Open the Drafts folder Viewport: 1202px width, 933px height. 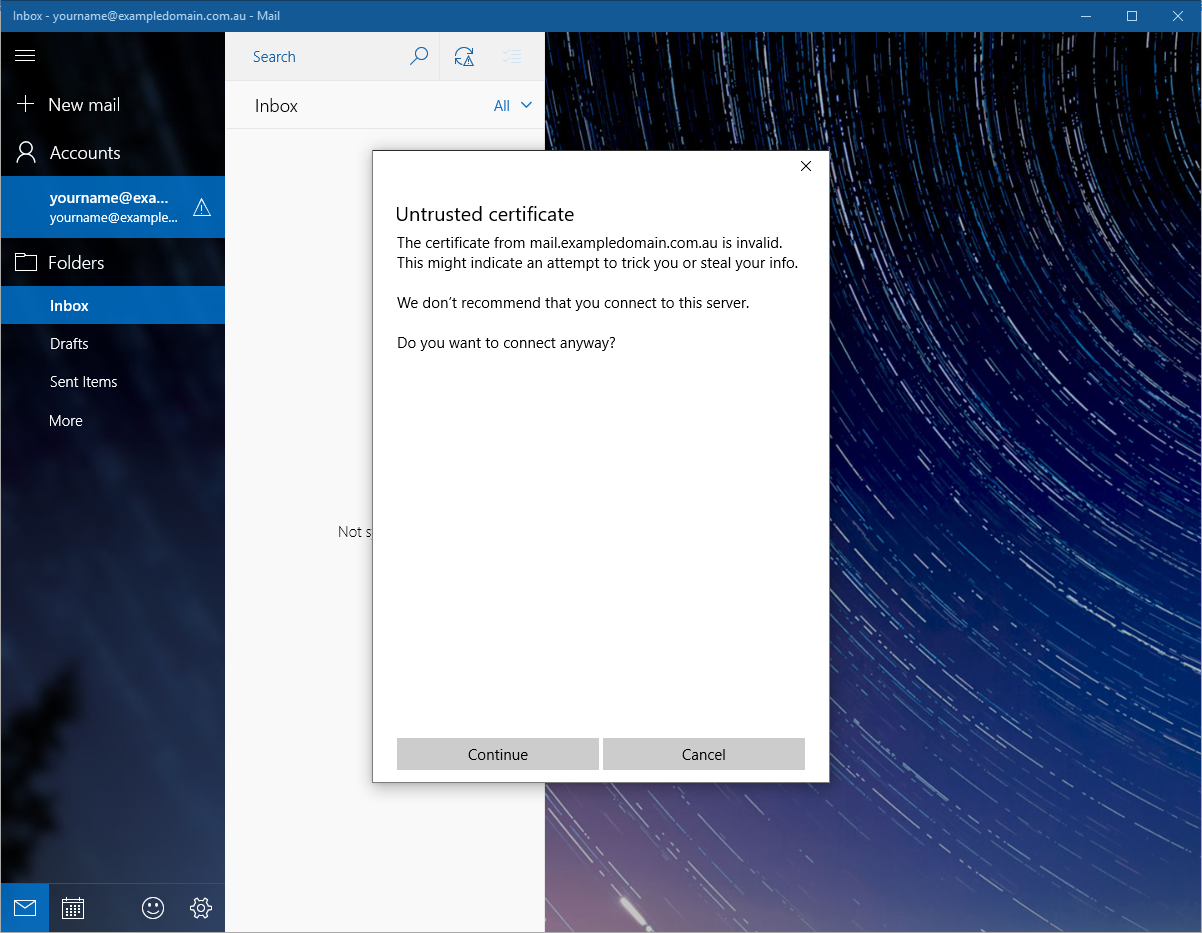point(69,344)
